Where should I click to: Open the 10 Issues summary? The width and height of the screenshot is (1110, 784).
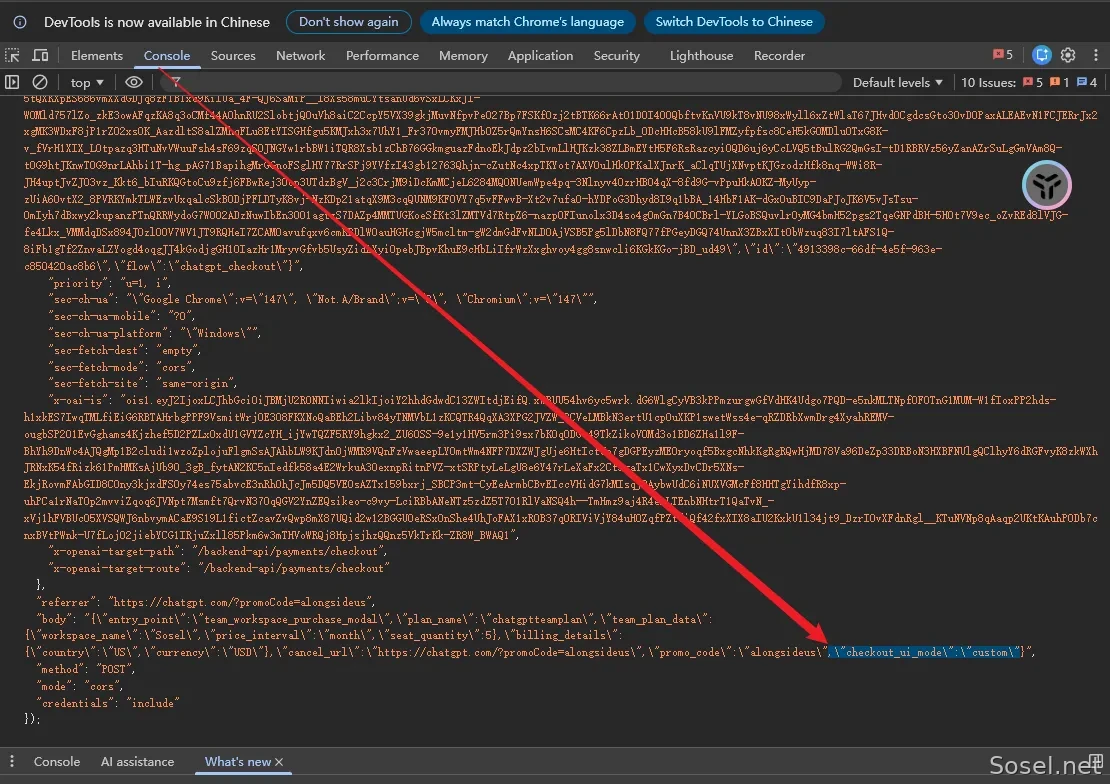pos(1028,82)
